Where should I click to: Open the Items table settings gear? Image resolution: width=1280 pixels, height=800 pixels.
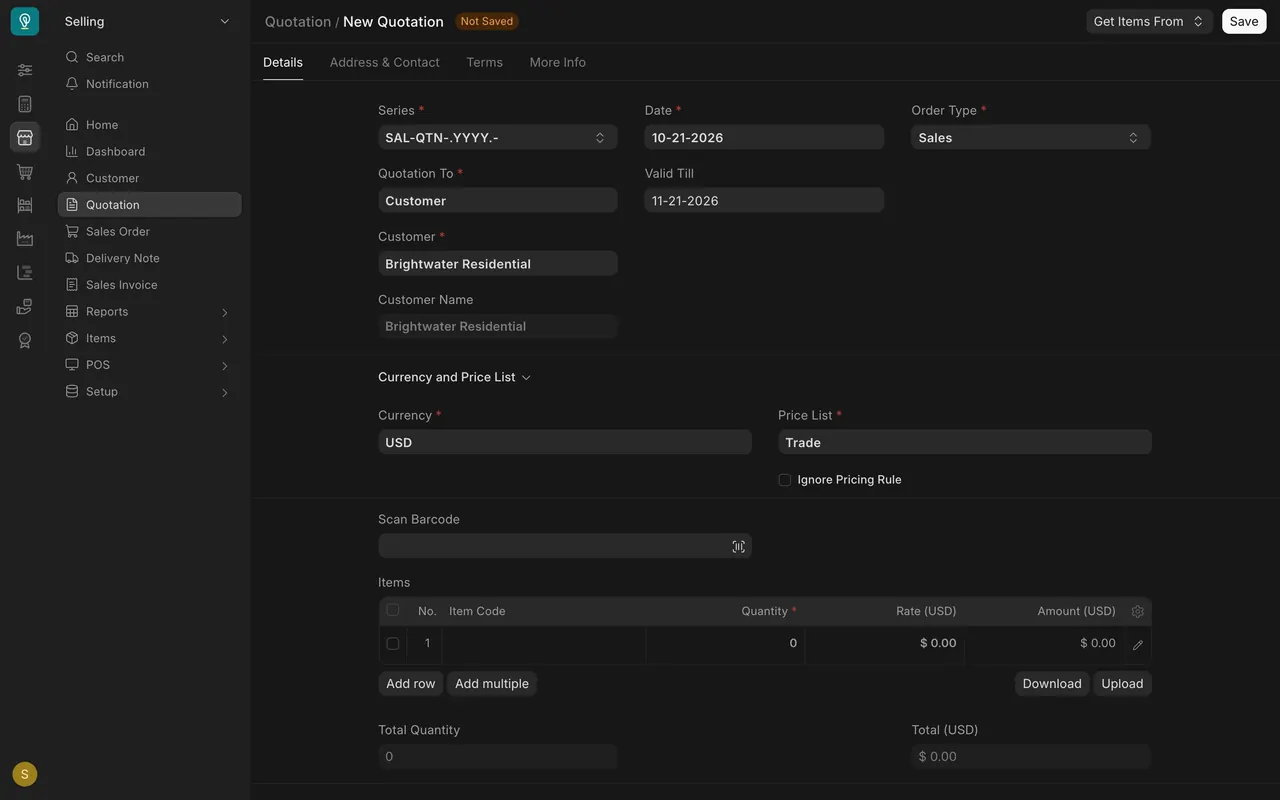point(1137,611)
